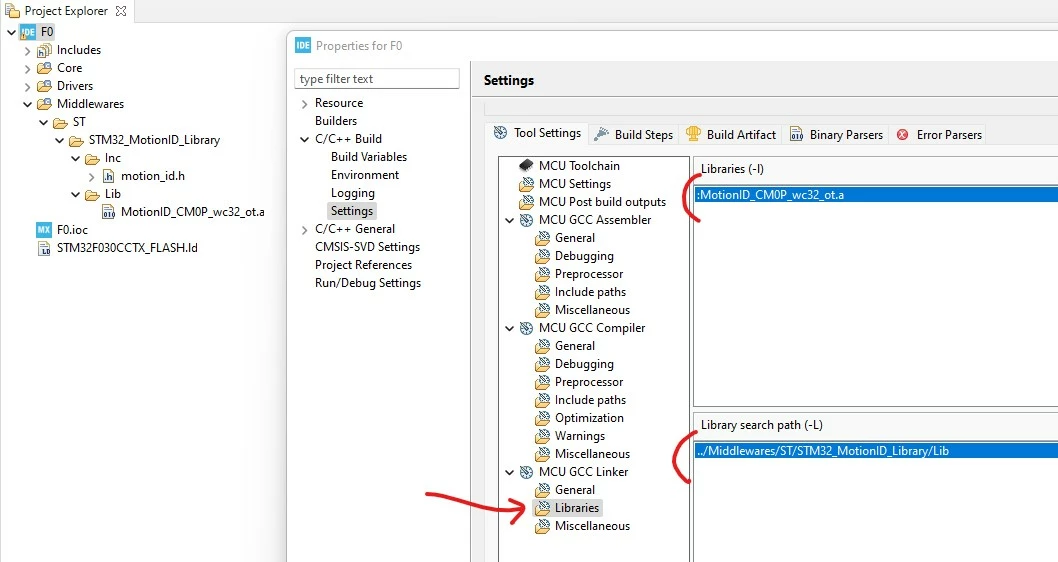The width and height of the screenshot is (1058, 562).
Task: Open CMSIS-SVD Settings page
Action: (x=368, y=247)
